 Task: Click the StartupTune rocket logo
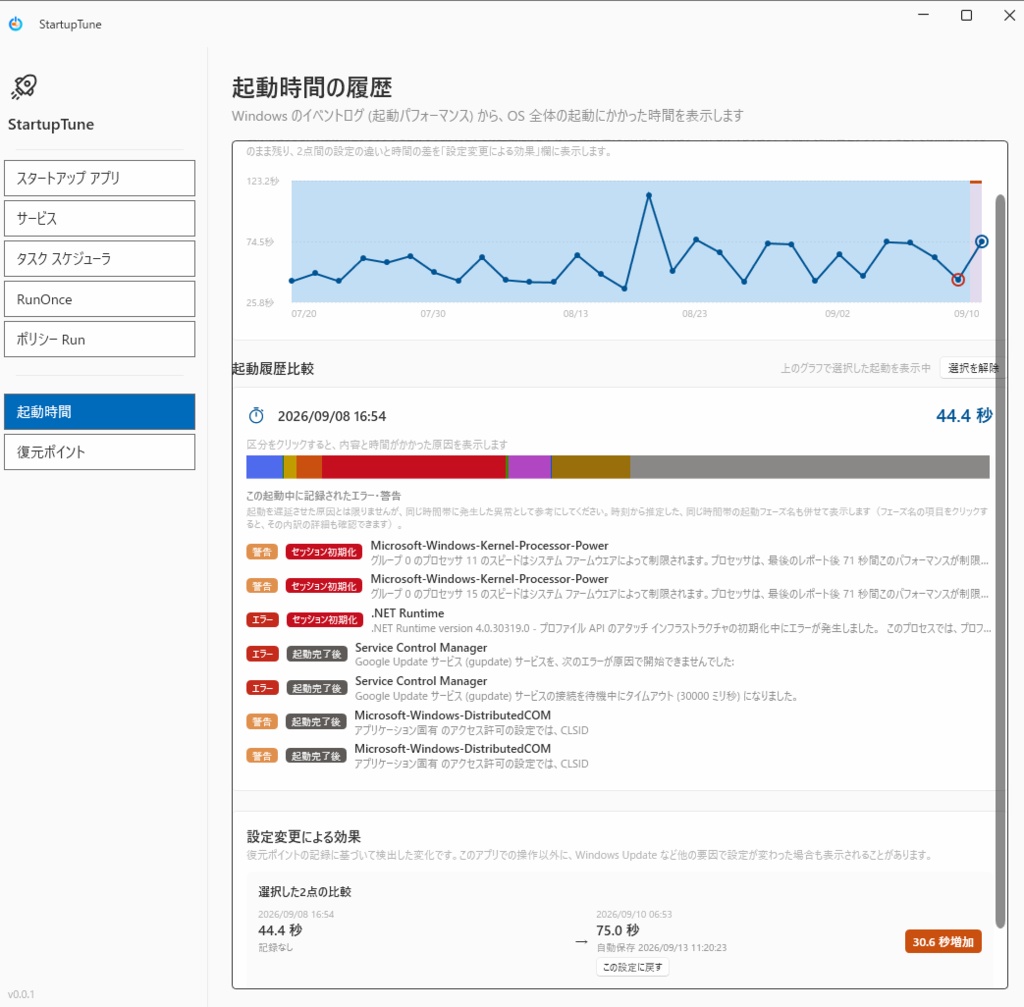pyautogui.click(x=24, y=87)
